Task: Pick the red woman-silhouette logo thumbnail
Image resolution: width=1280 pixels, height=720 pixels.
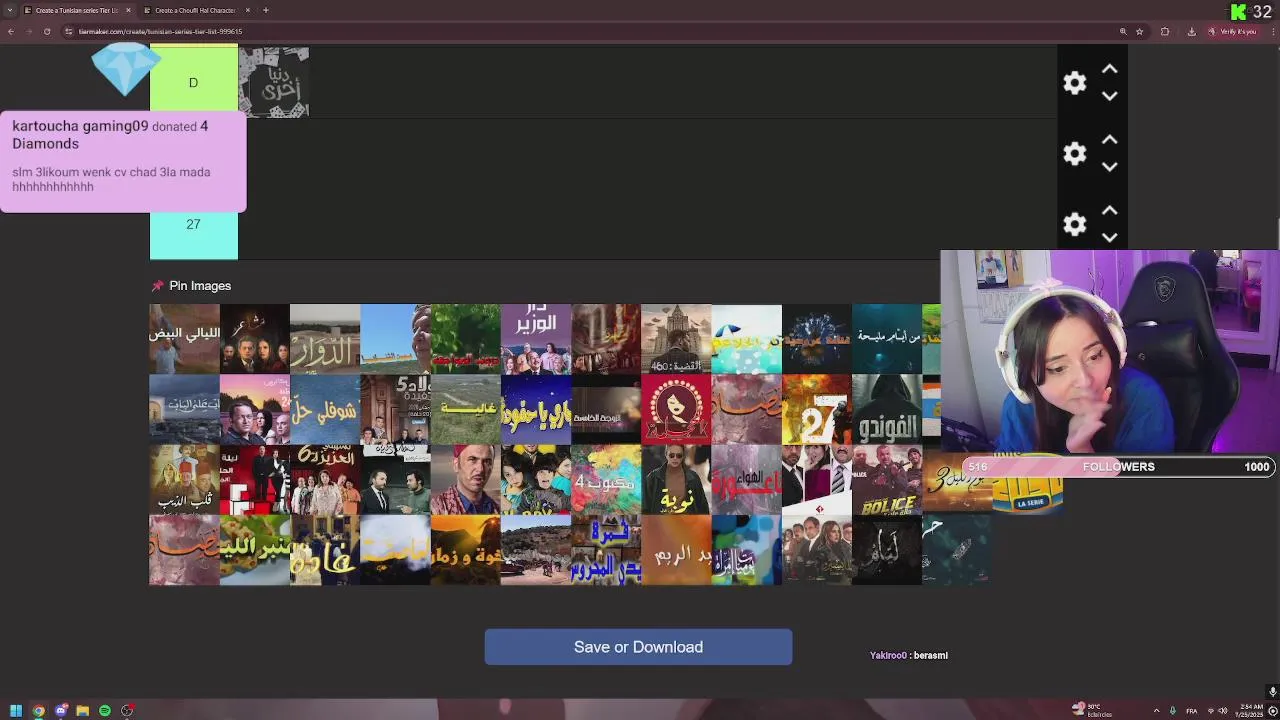Action: [676, 409]
